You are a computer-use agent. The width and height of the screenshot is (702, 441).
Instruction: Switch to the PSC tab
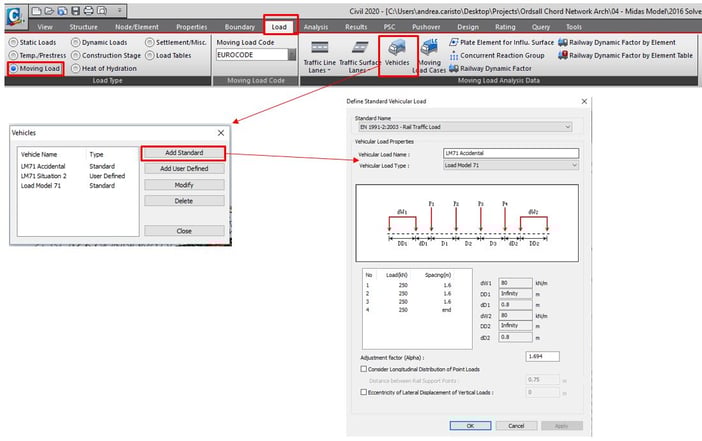coord(390,27)
